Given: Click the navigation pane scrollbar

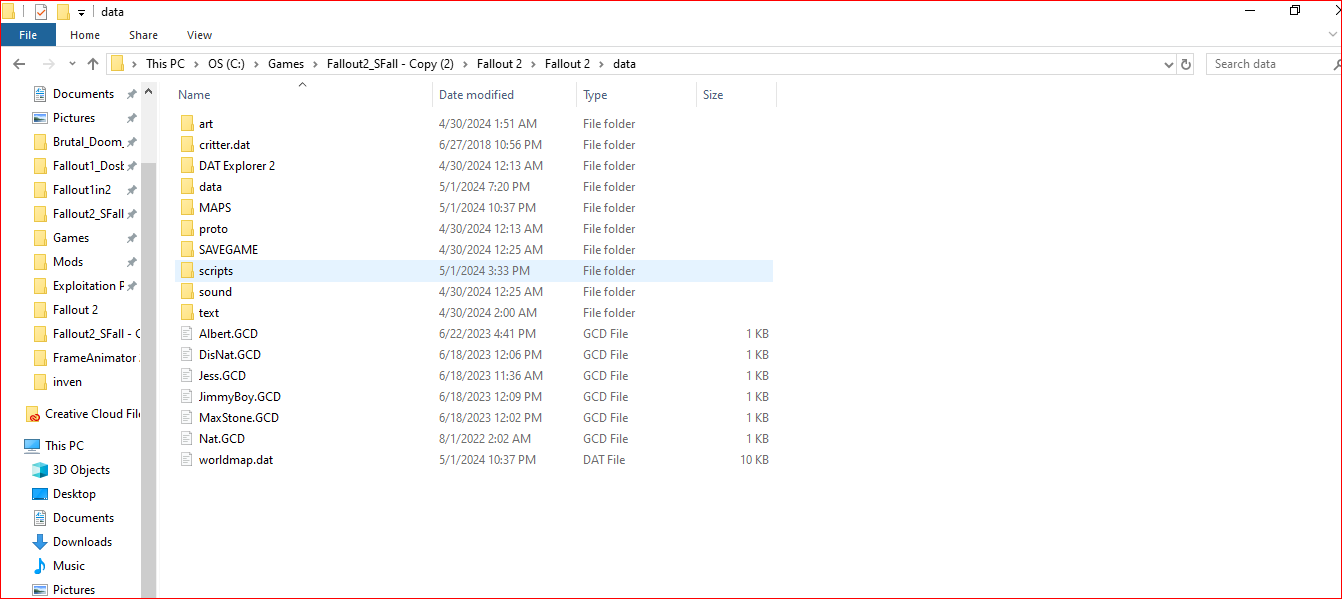Looking at the screenshot, I should click(x=149, y=380).
